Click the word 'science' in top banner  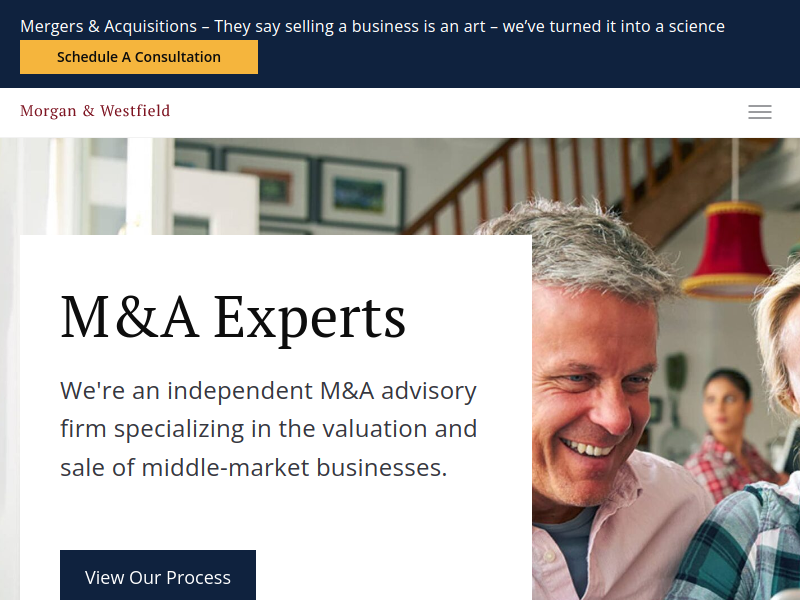click(x=696, y=26)
